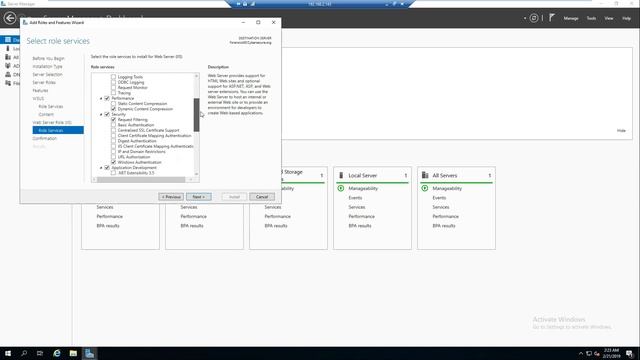Select File services icon in left sidebar
The width and height of the screenshot is (640, 360).
(x=8, y=83)
